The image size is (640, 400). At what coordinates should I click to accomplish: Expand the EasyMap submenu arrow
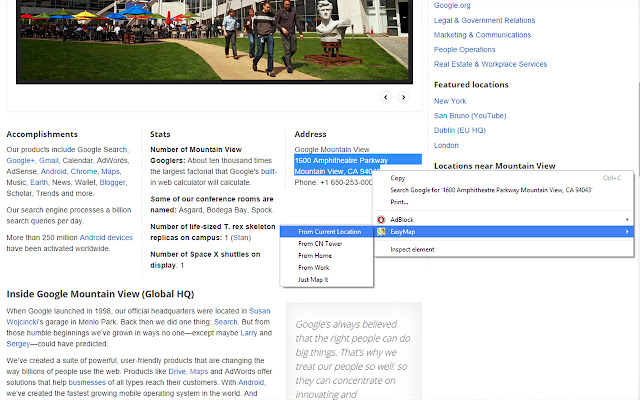pyautogui.click(x=627, y=232)
